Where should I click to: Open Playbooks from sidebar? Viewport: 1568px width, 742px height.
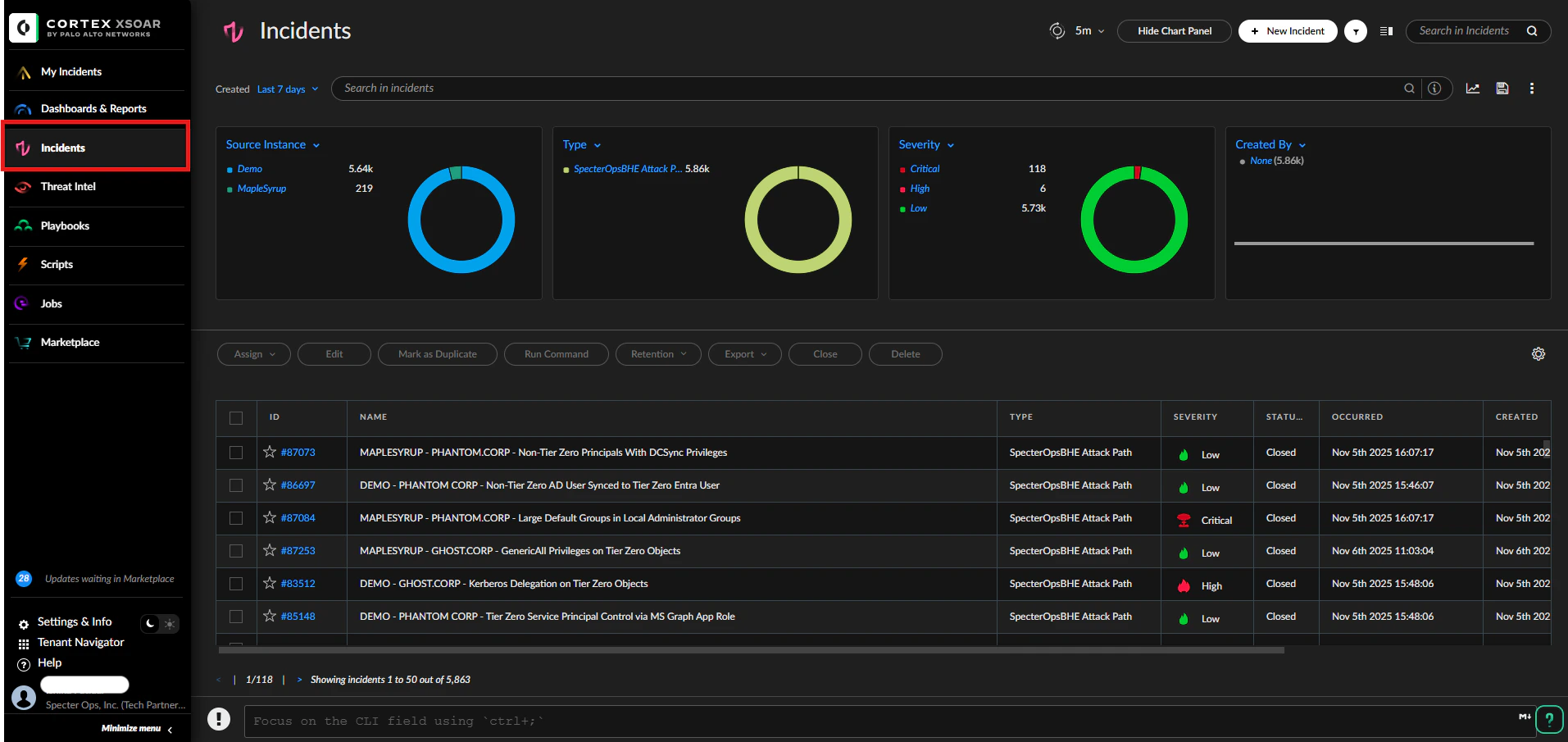tap(65, 226)
